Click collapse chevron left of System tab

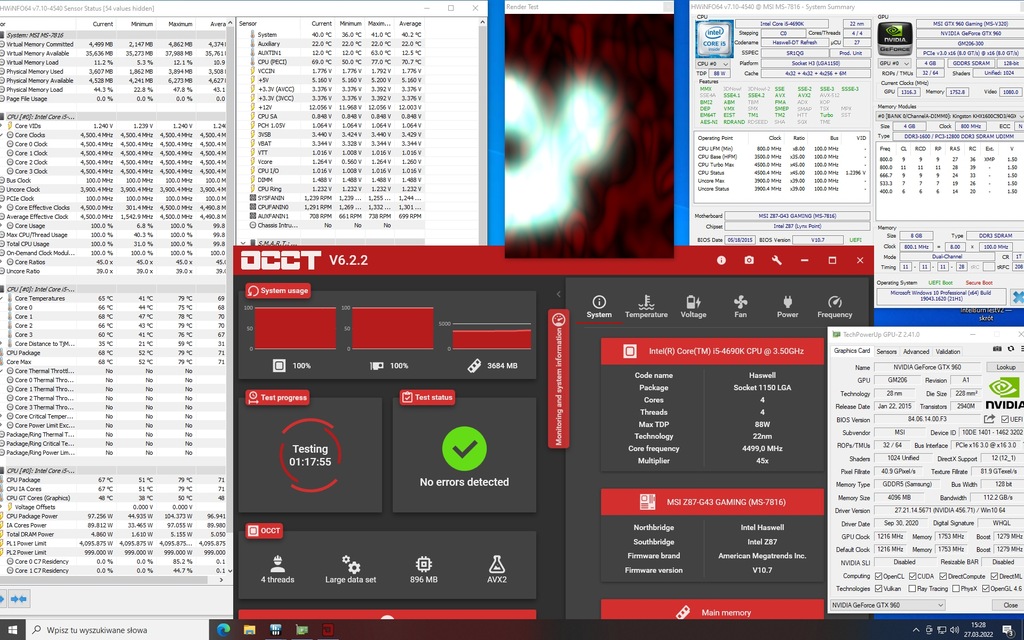[558, 295]
